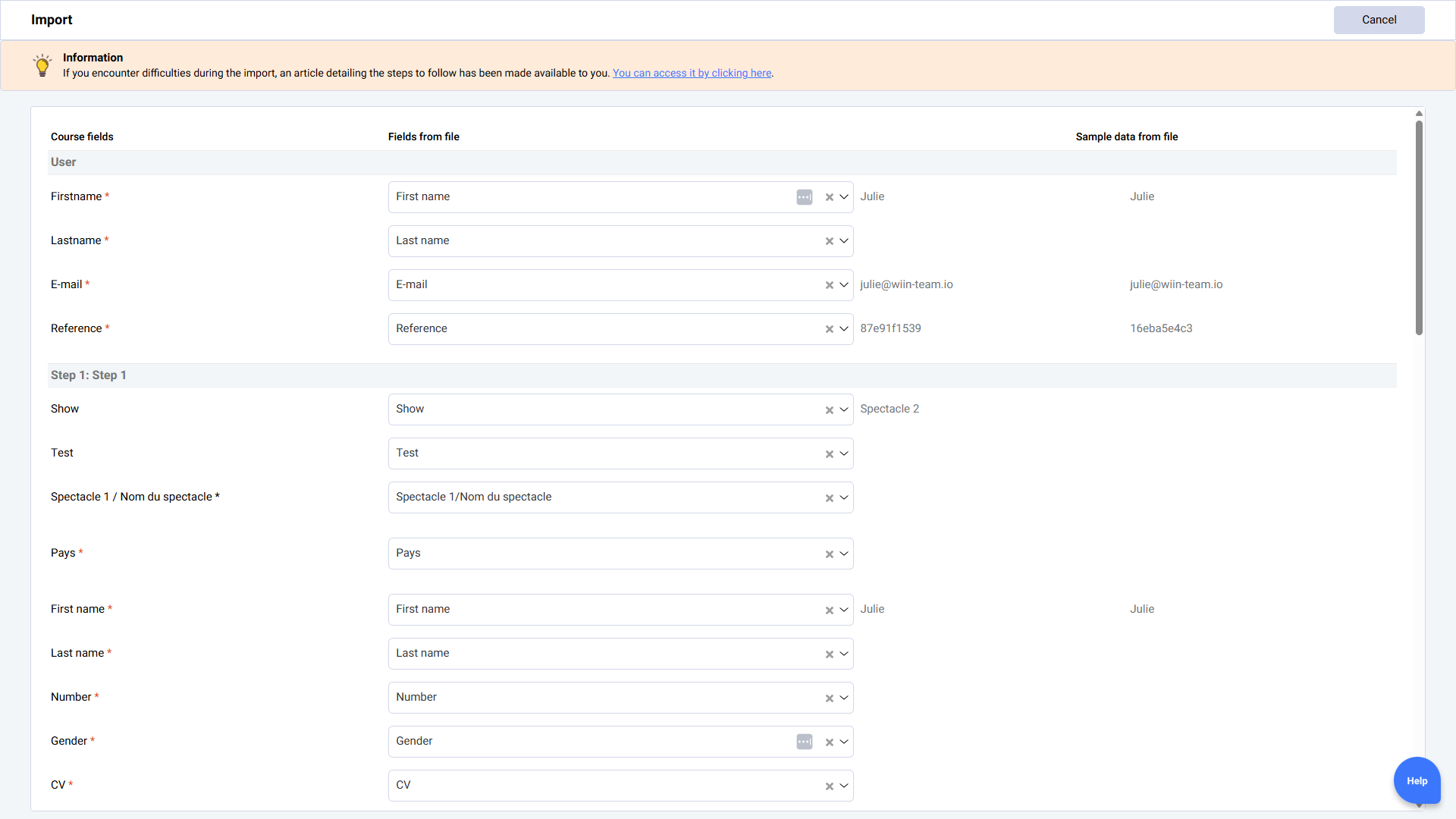Clear the Step 1 Last name mapping
Viewport: 1456px width, 819px height.
click(x=829, y=654)
